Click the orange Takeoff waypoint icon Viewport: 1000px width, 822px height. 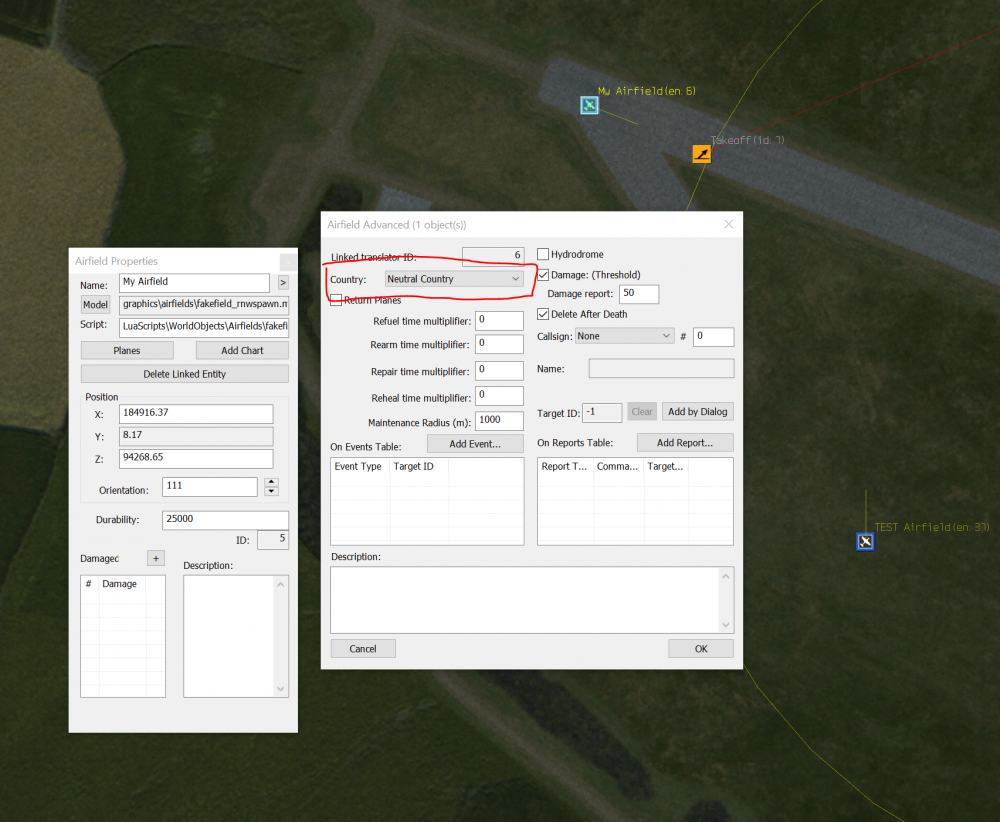pos(702,153)
